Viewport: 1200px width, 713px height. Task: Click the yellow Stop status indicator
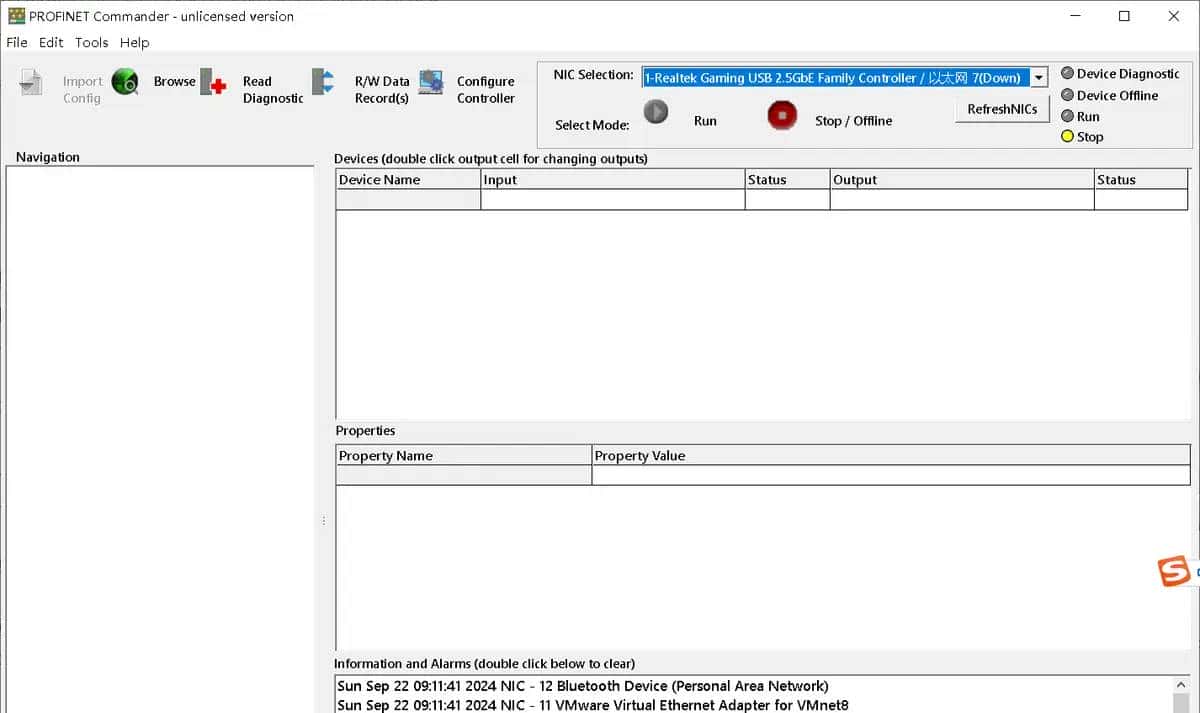(x=1067, y=137)
